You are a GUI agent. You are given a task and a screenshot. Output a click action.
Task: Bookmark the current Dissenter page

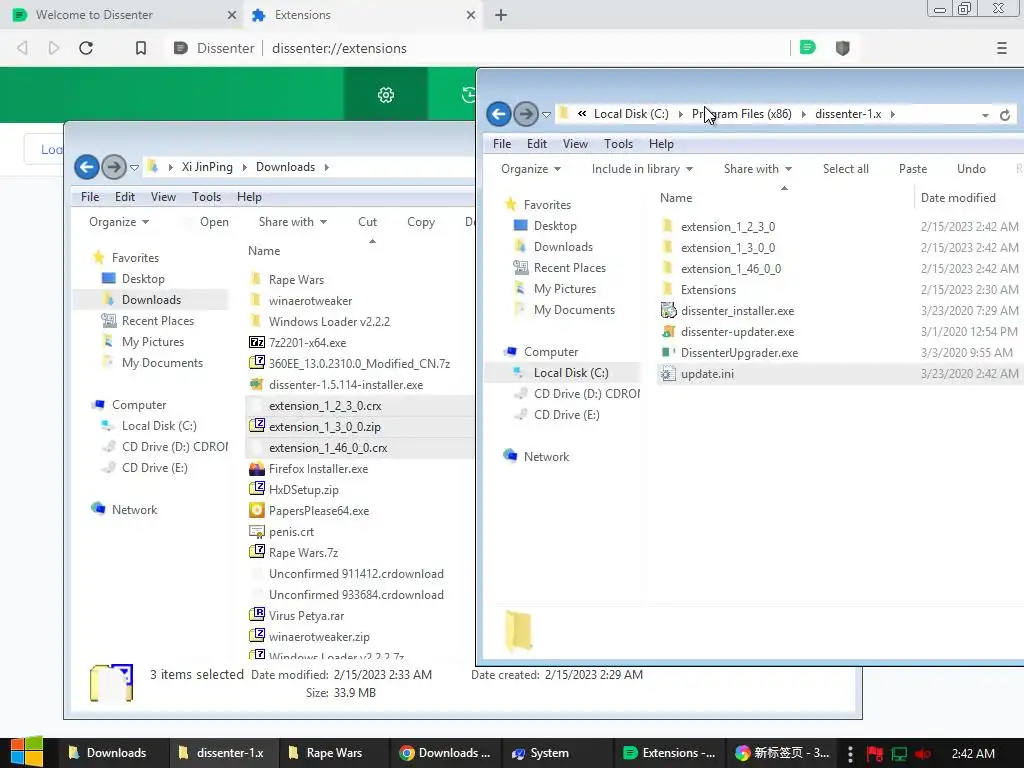(140, 48)
